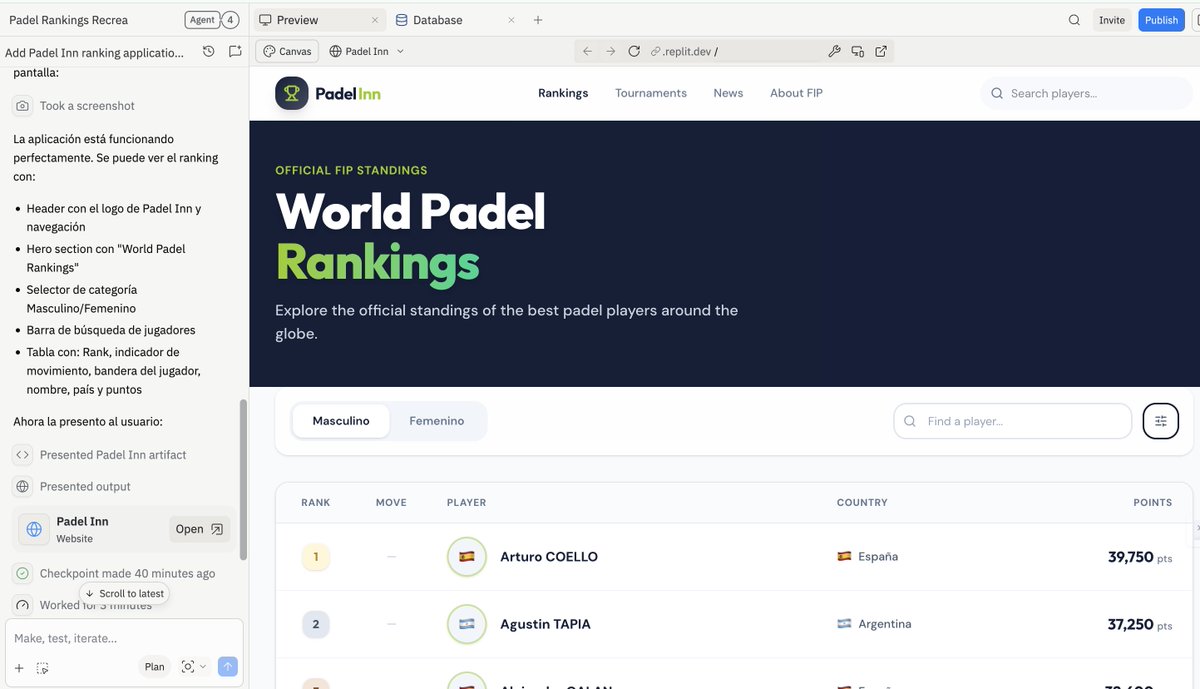This screenshot has height=689, width=1200.
Task: Click Scroll to latest button
Action: 124,593
